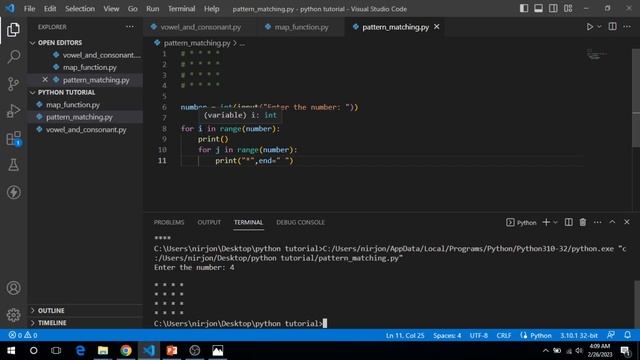Kill the terminal with trash icon
This screenshot has height=360, width=640.
(583, 222)
